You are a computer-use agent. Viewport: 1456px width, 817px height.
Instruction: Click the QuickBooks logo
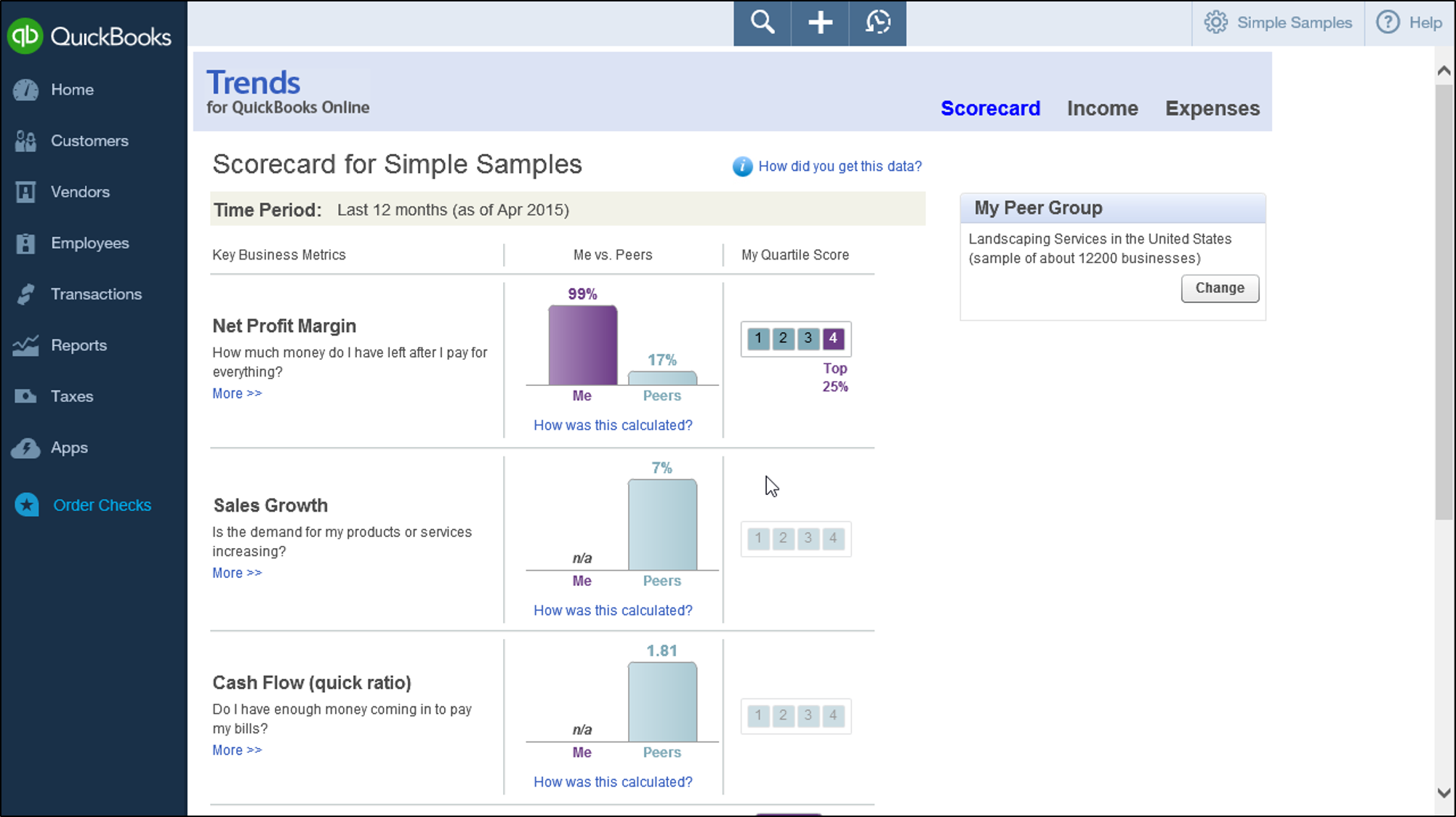click(x=91, y=35)
